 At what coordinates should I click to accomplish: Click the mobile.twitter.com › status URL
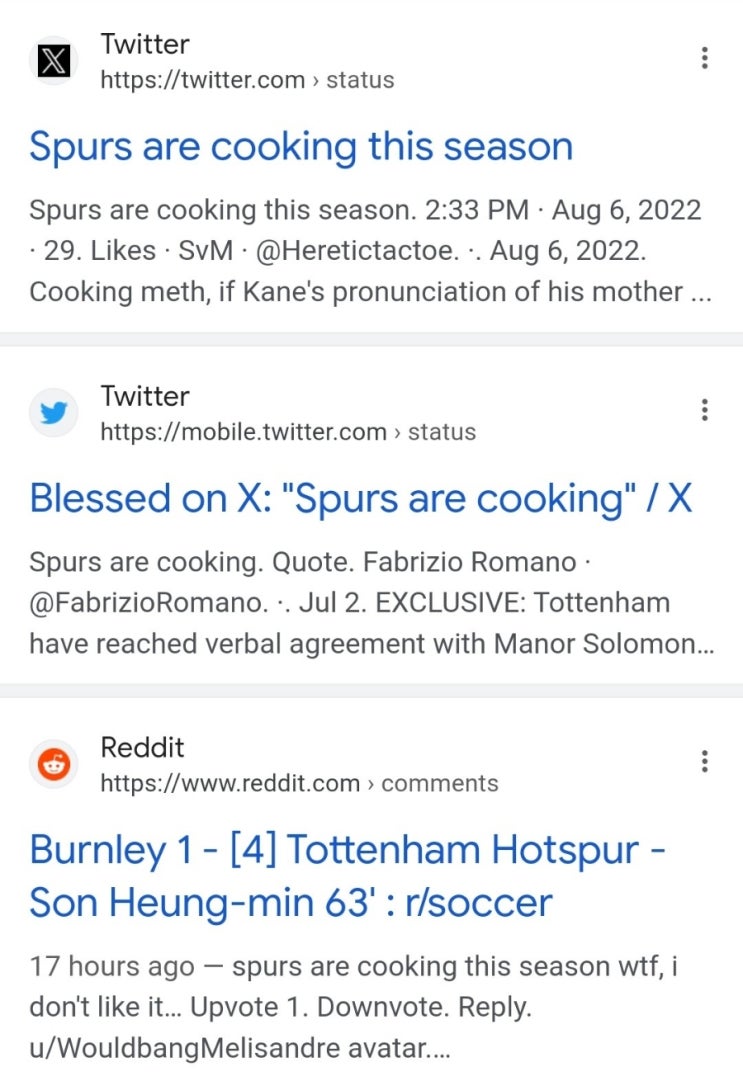pos(288,432)
